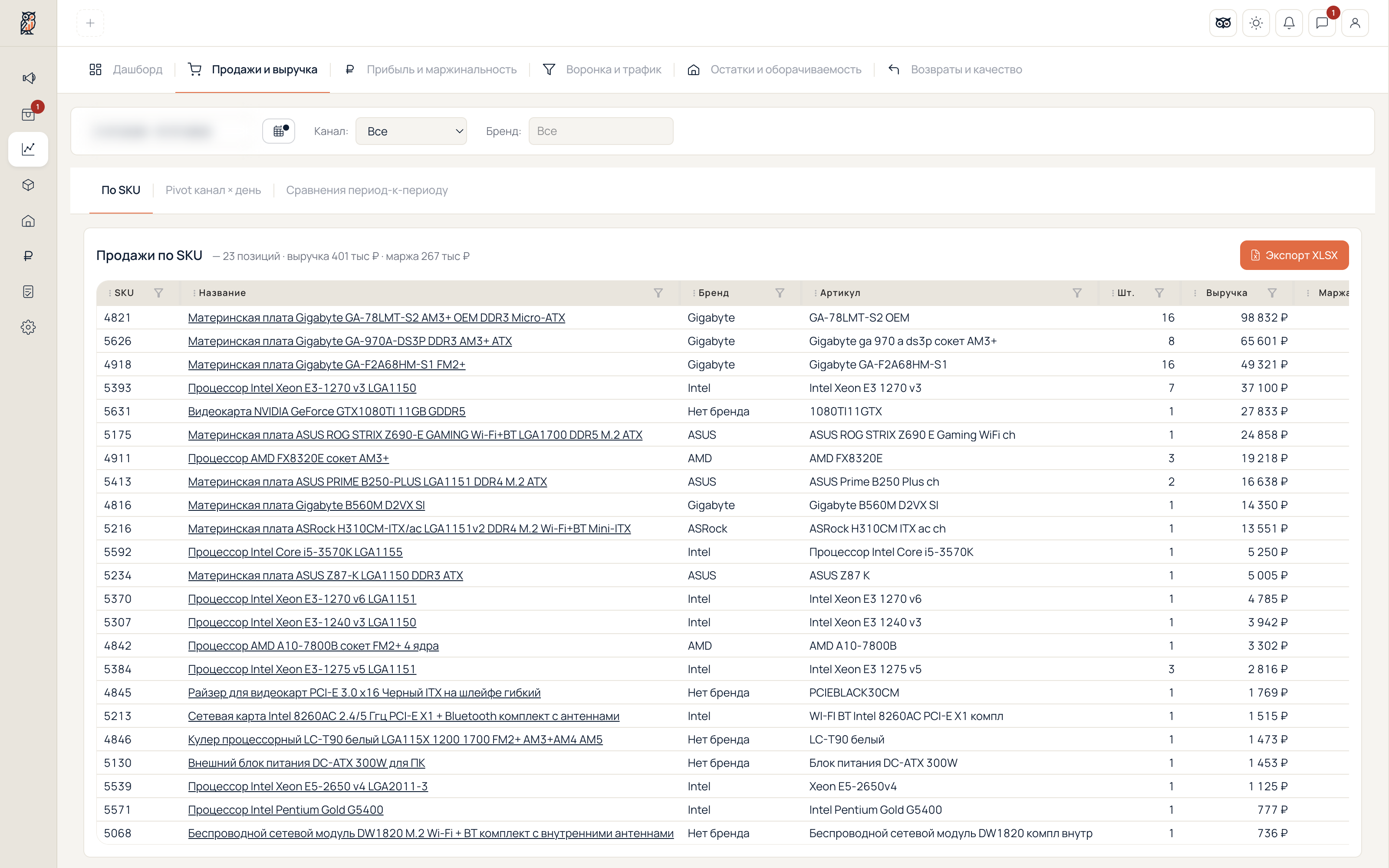Image resolution: width=1389 pixels, height=868 pixels.
Task: Open link Процессор Intel Pentium Gold G5400
Action: click(x=285, y=809)
